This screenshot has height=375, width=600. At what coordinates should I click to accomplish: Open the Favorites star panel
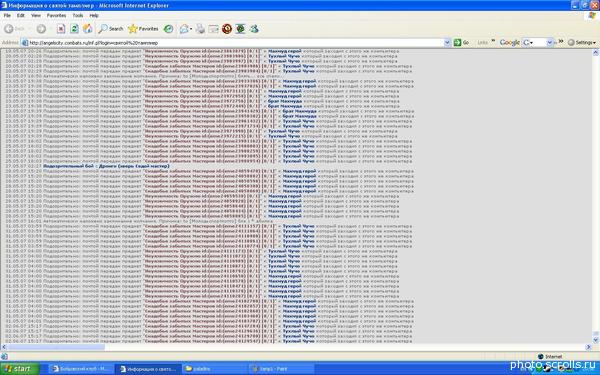coord(143,29)
